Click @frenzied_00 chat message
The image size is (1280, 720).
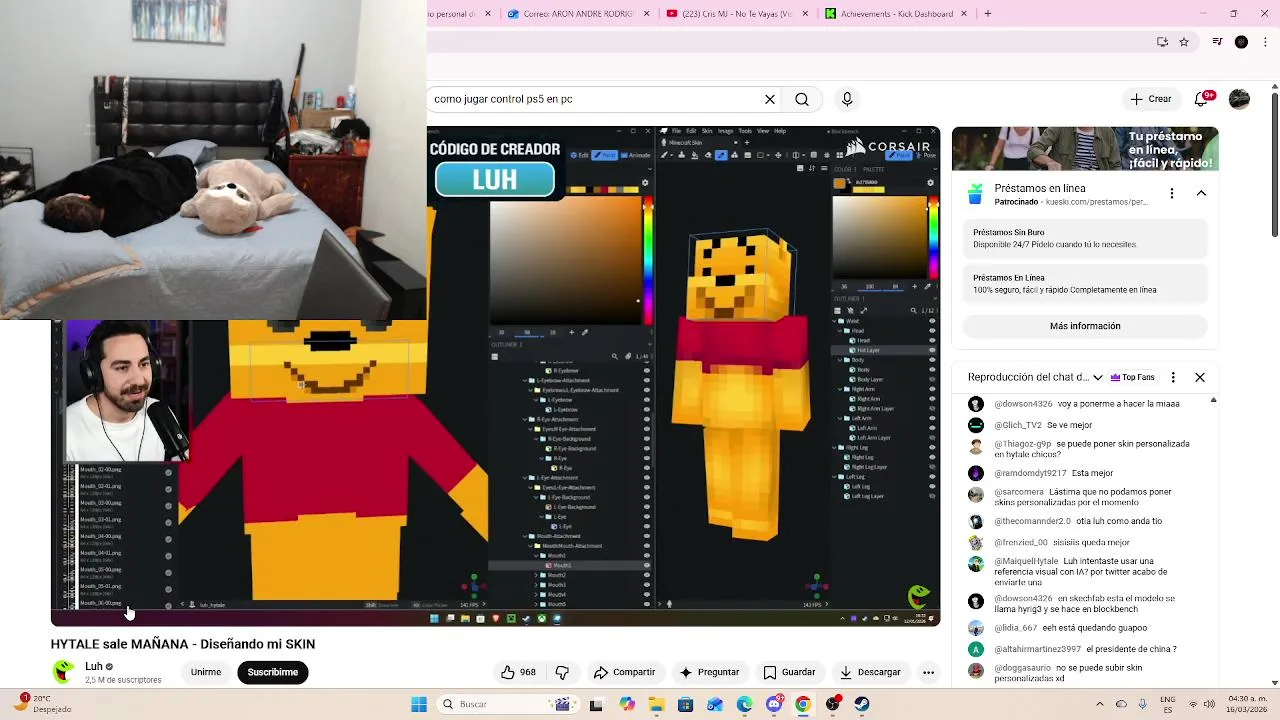[x=1048, y=543]
